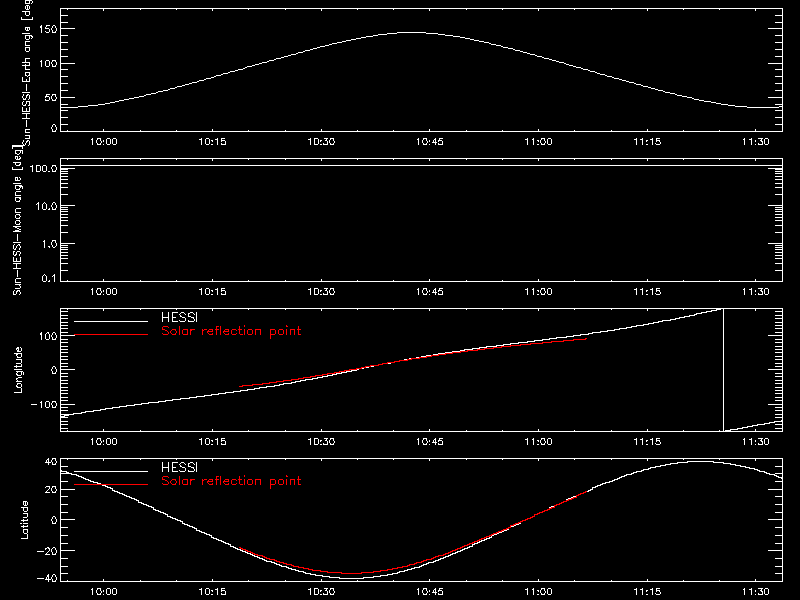This screenshot has width=800, height=600.
Task: Click 10:15 label under Latitude plot
Action: (212, 592)
